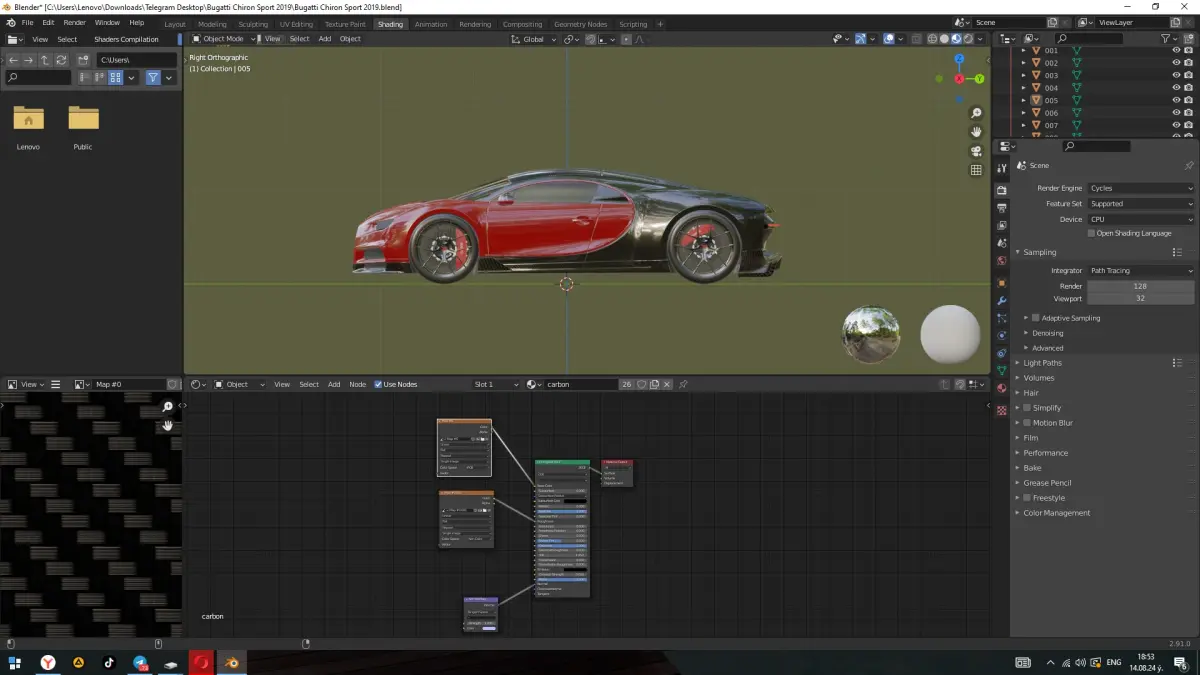Viewport: 1200px width, 675px height.
Task: Open the Material properties tab icon
Action: coord(1001,388)
